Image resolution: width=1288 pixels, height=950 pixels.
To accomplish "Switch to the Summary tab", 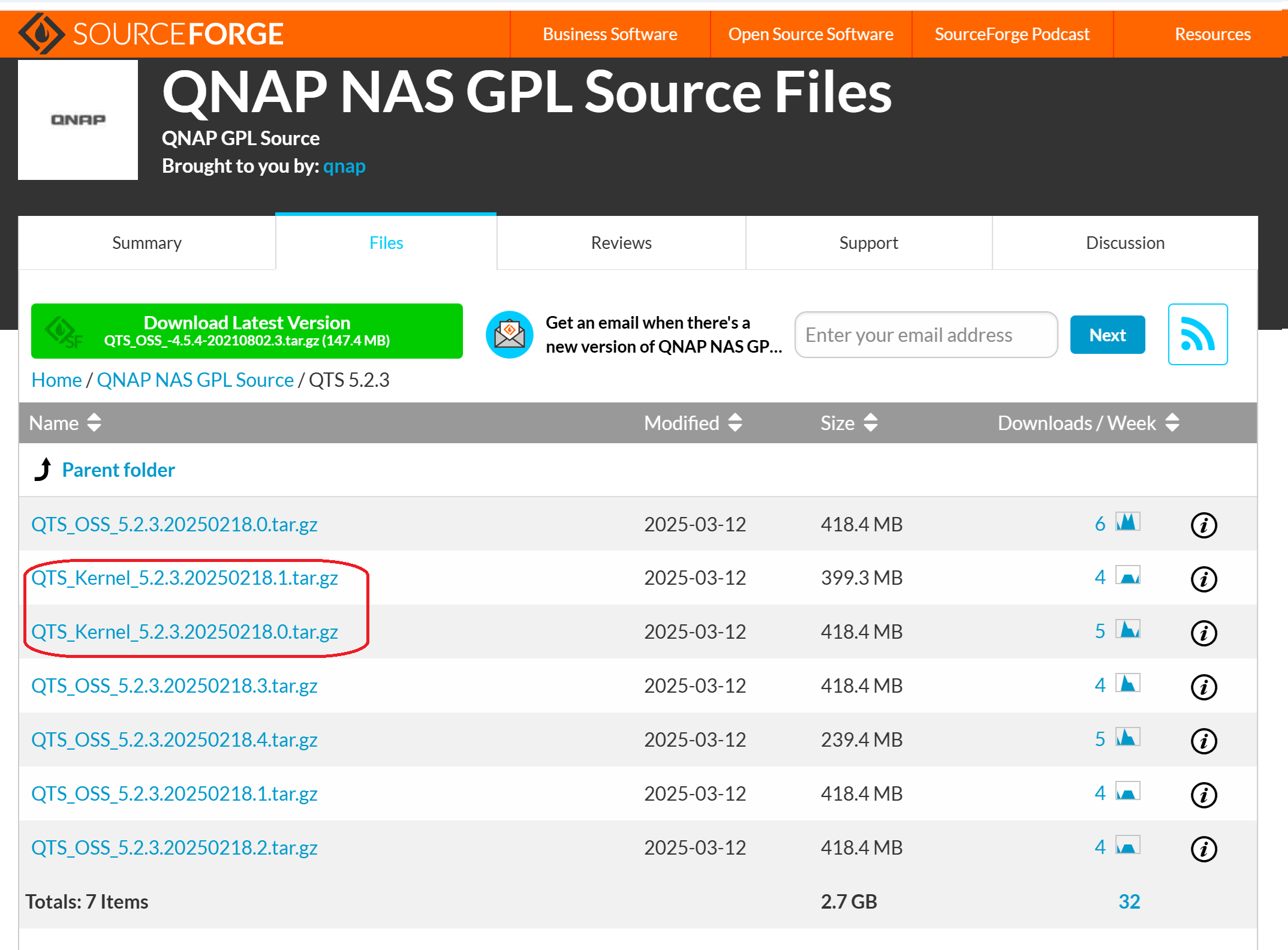I will [x=147, y=243].
